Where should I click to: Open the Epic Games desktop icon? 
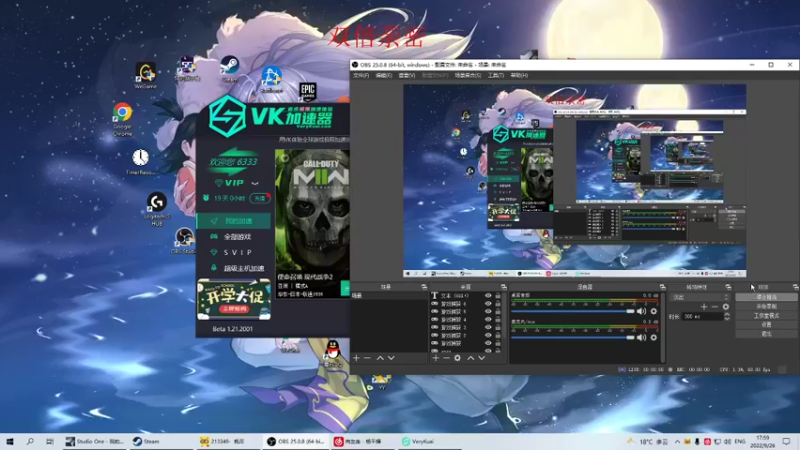[308, 92]
